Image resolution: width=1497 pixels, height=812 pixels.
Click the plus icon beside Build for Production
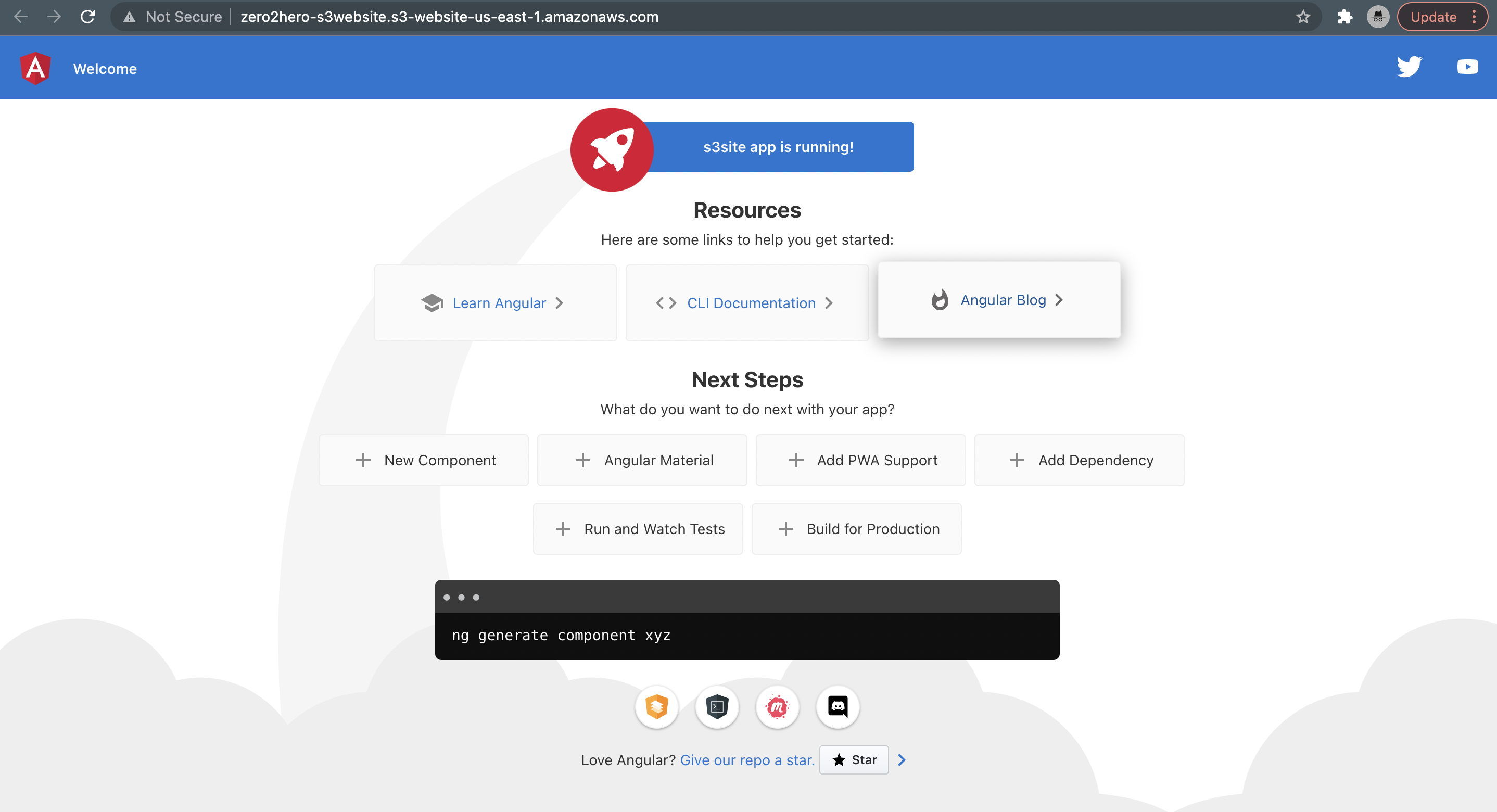(785, 529)
